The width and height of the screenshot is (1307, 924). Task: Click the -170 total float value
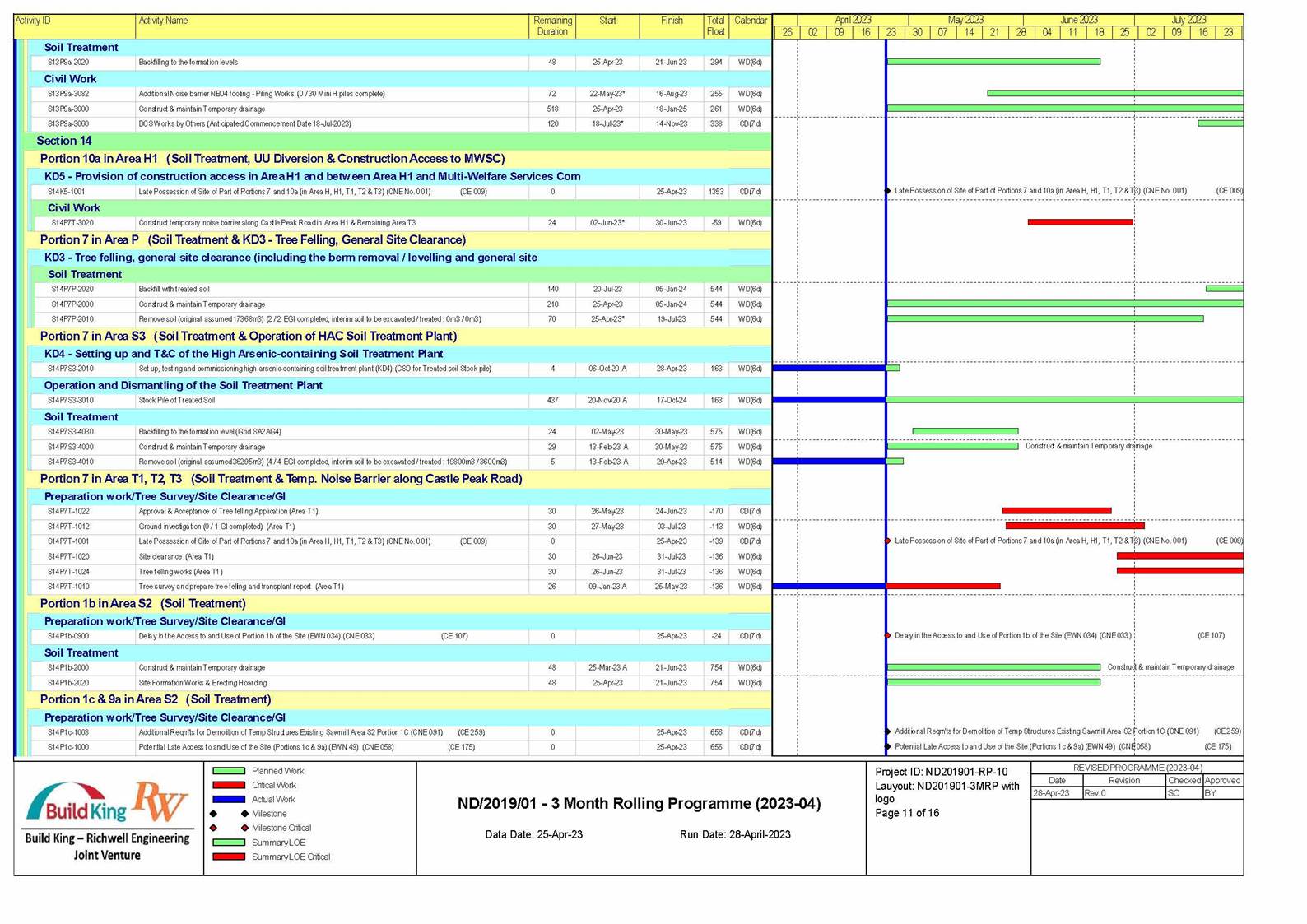point(716,512)
